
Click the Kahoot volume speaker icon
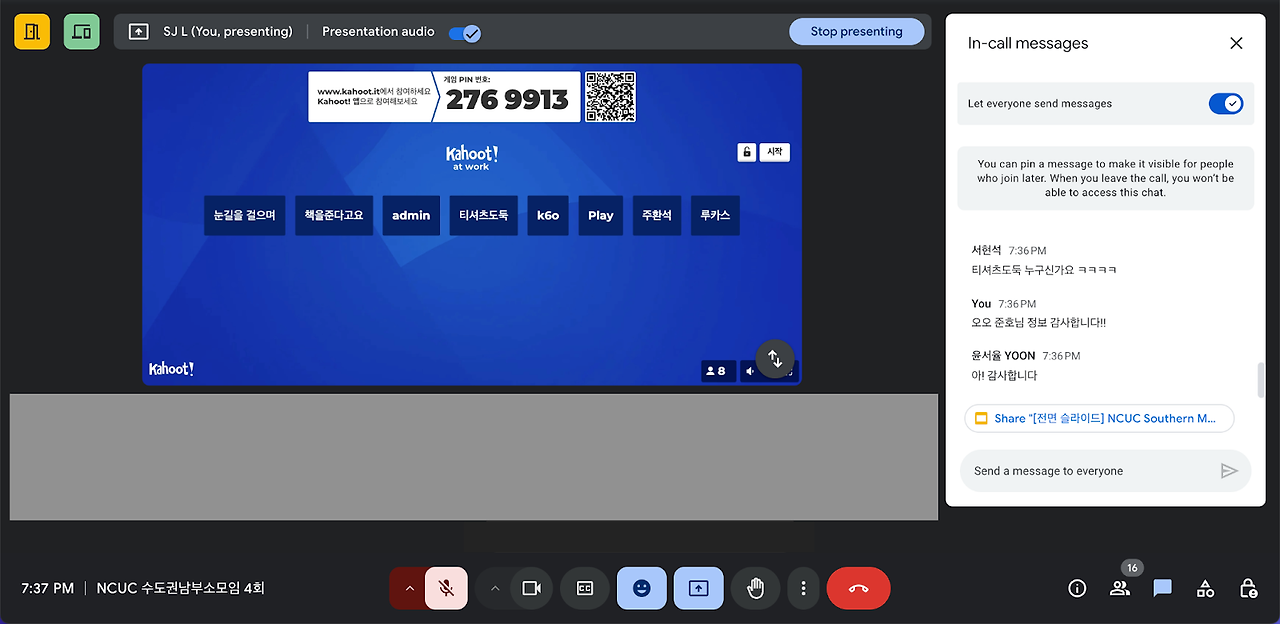point(750,370)
